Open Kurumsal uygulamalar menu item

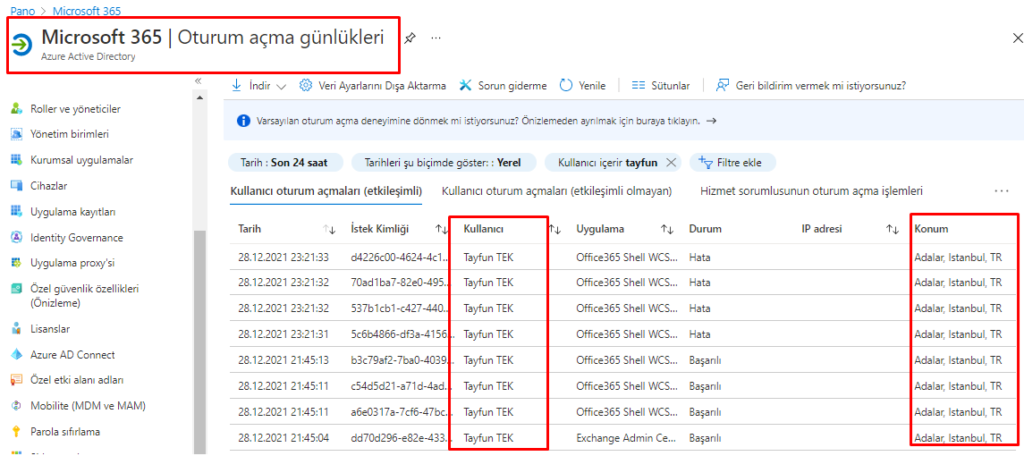[82, 160]
